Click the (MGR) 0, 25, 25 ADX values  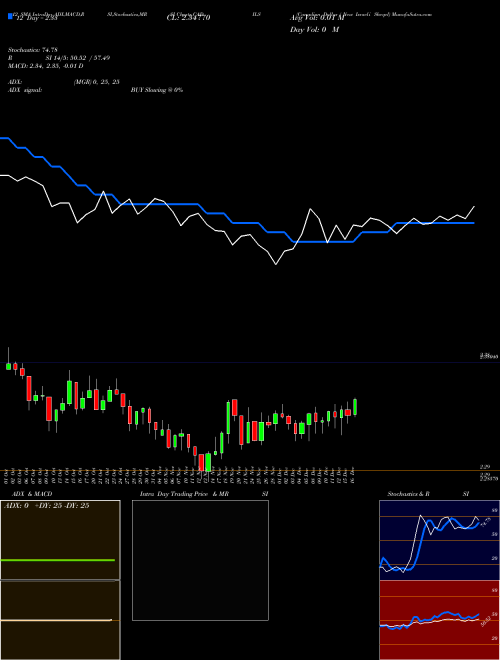click(96, 82)
